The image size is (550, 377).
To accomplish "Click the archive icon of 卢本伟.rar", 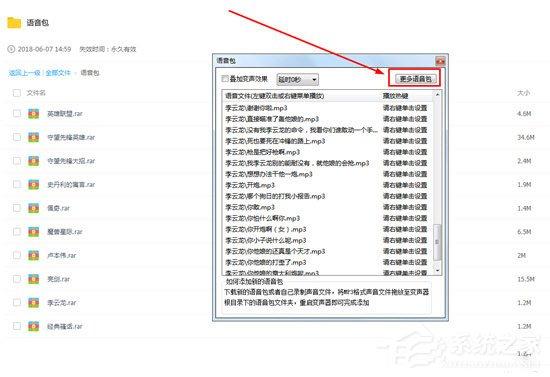I will [x=34, y=255].
